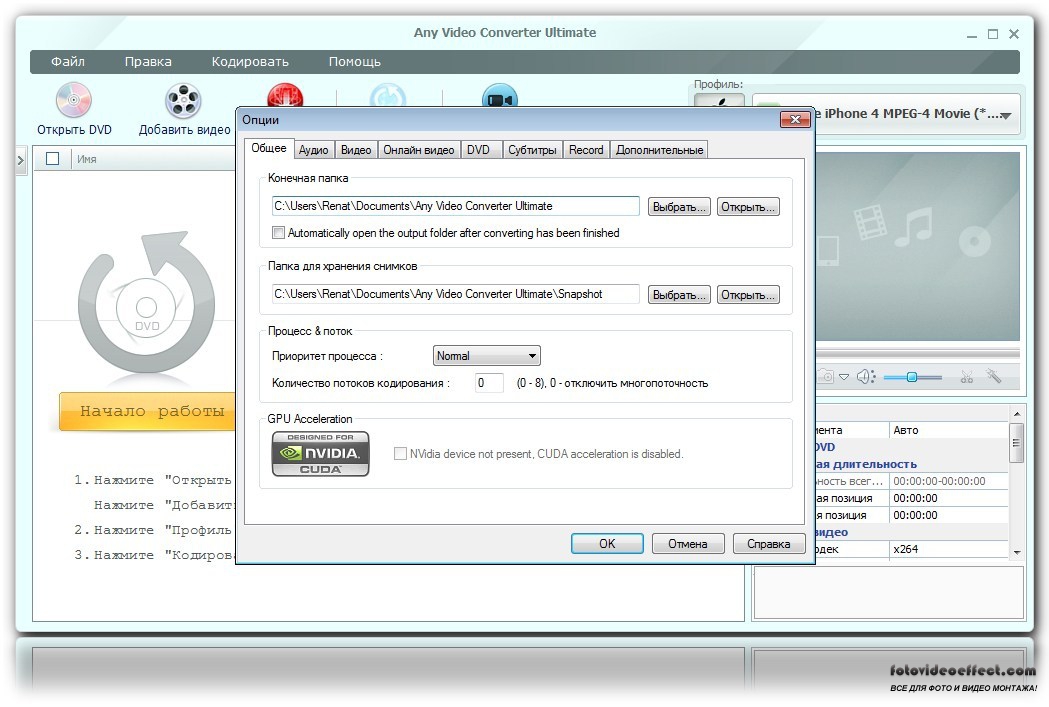
Task: Click Выбрать for the snapshot folder
Action: pos(679,295)
